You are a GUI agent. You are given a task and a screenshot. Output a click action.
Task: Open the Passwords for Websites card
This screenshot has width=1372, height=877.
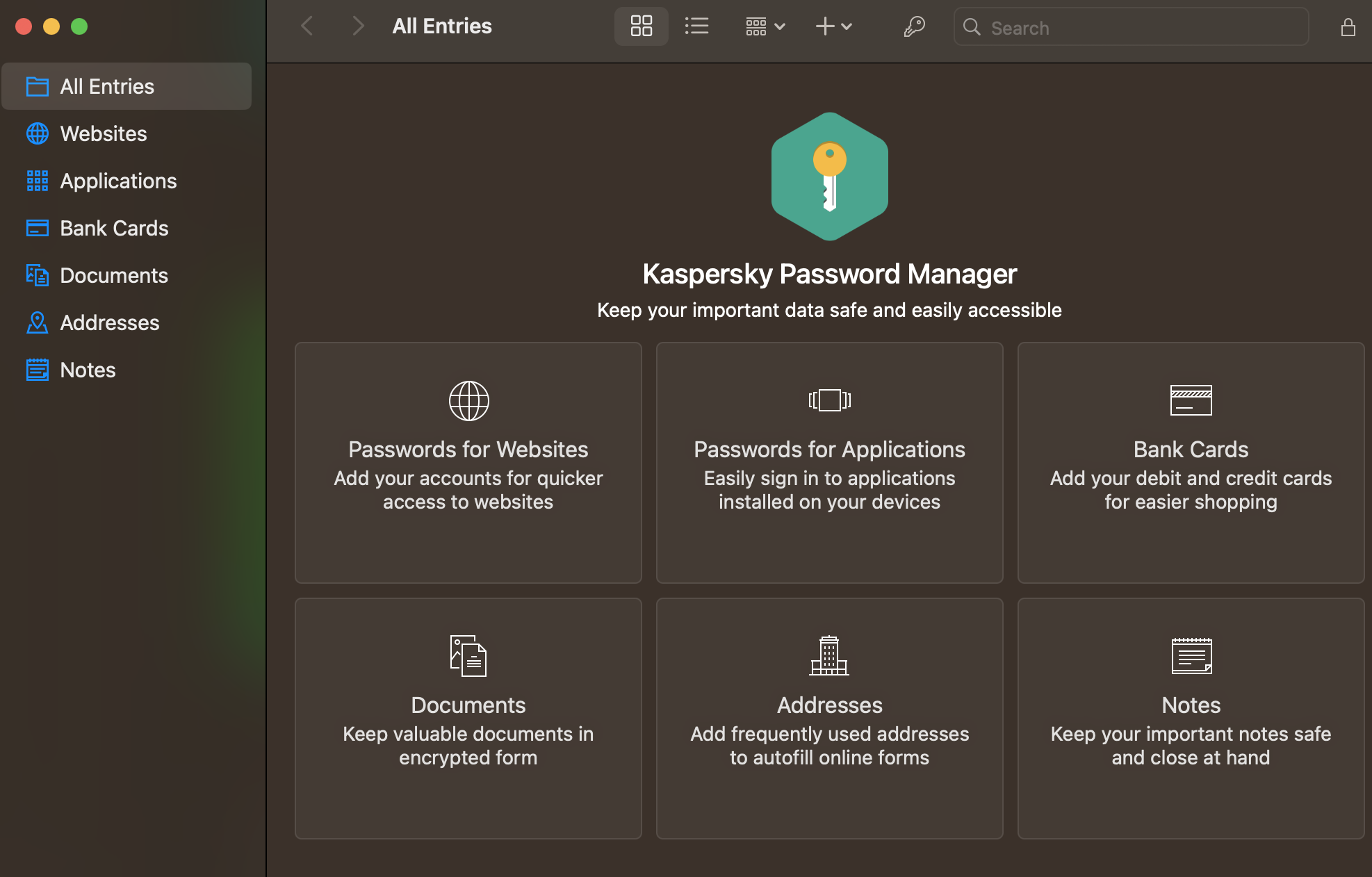[x=468, y=463]
